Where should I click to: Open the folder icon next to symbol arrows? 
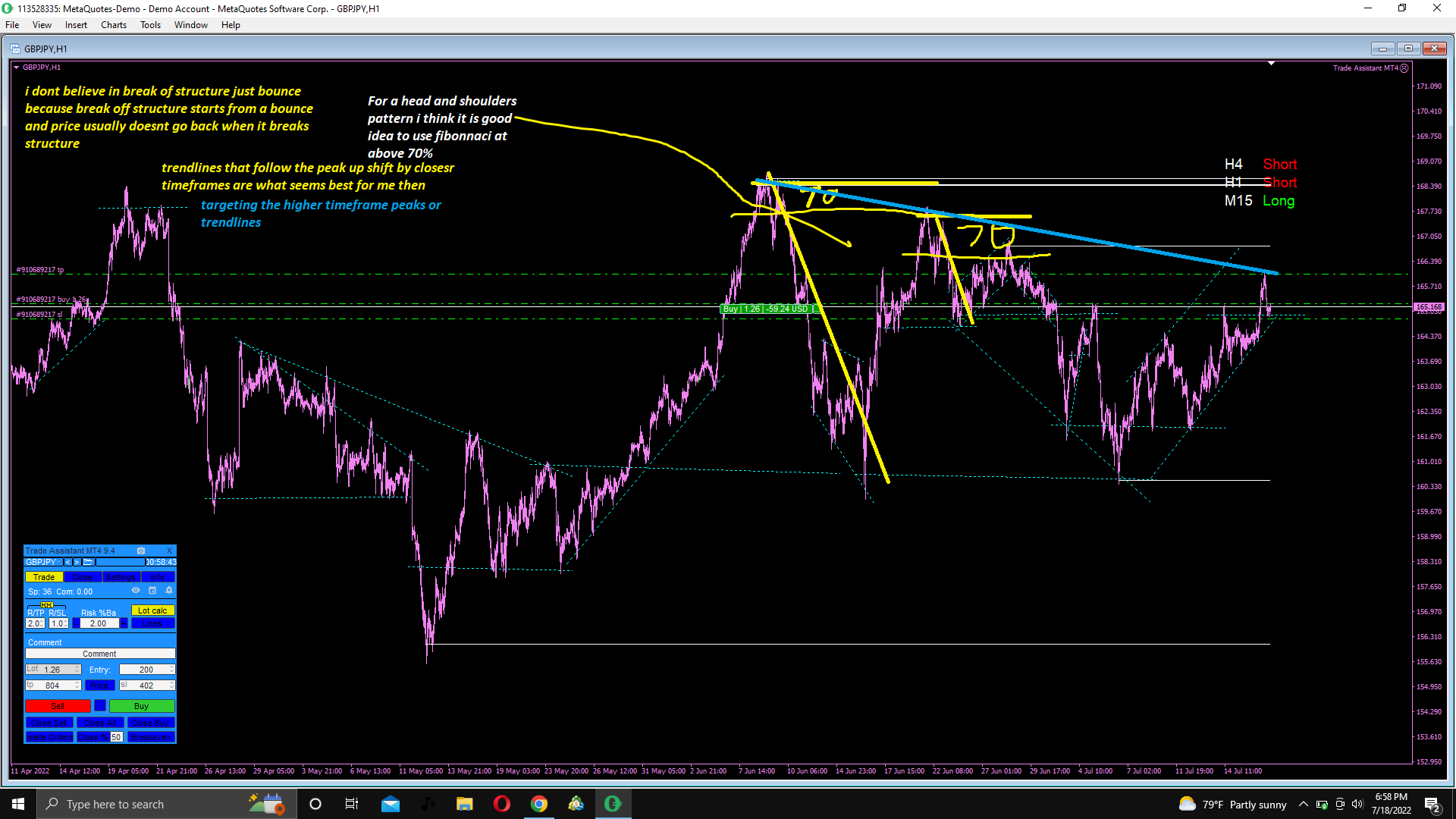tap(88, 562)
